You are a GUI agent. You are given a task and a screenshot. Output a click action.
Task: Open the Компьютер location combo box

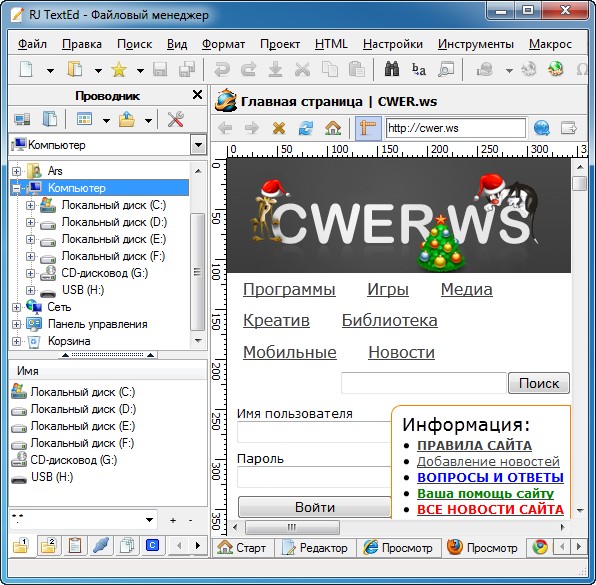coord(198,145)
